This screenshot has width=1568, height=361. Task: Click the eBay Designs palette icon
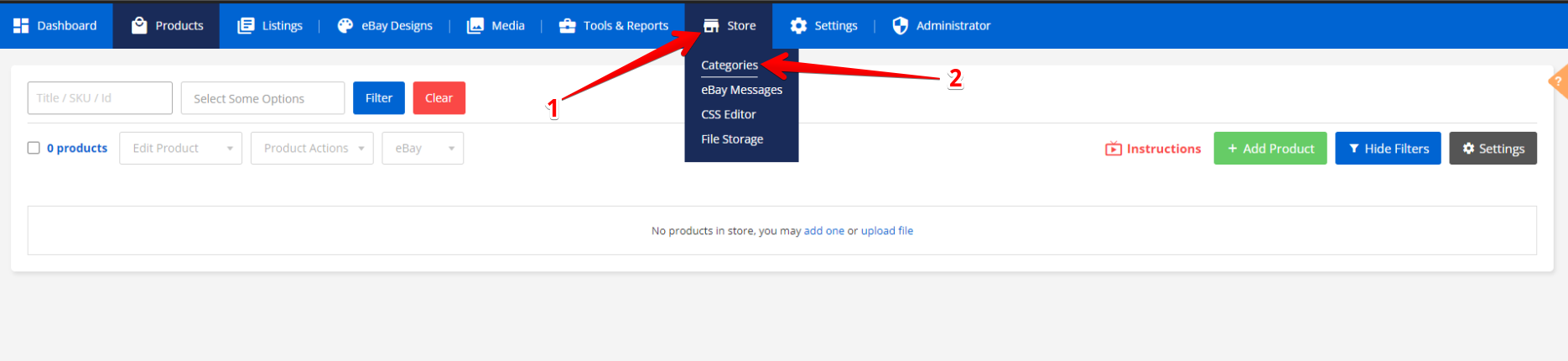(x=345, y=26)
